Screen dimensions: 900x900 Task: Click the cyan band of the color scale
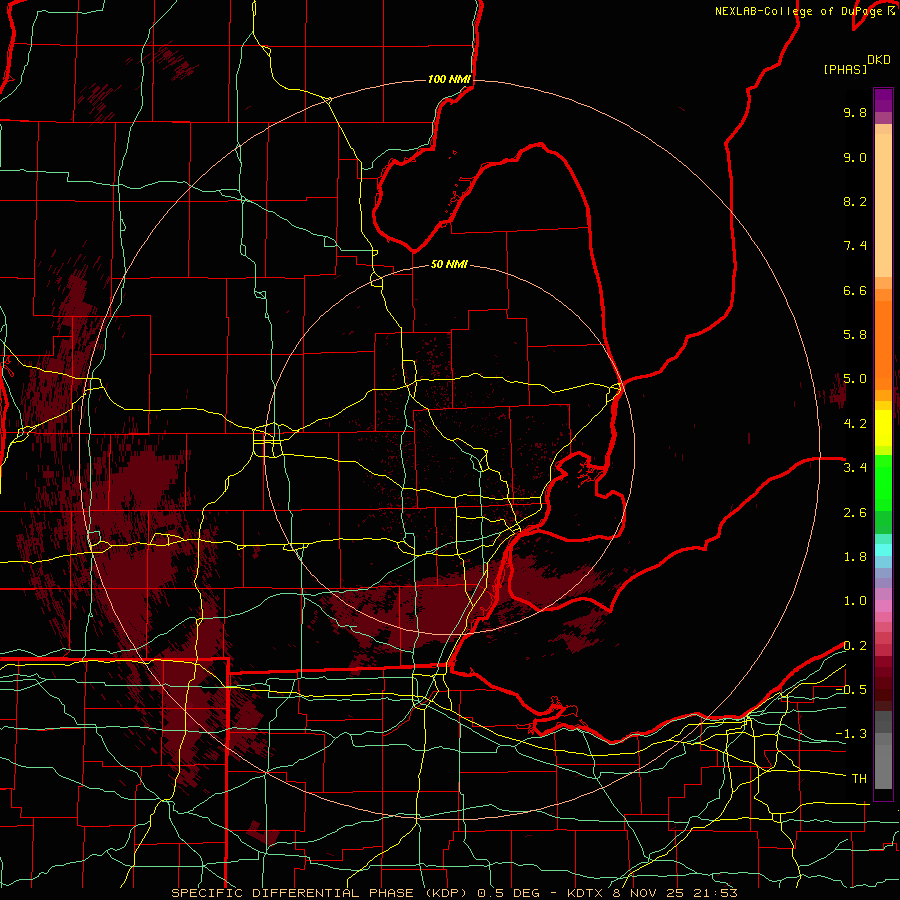[883, 550]
